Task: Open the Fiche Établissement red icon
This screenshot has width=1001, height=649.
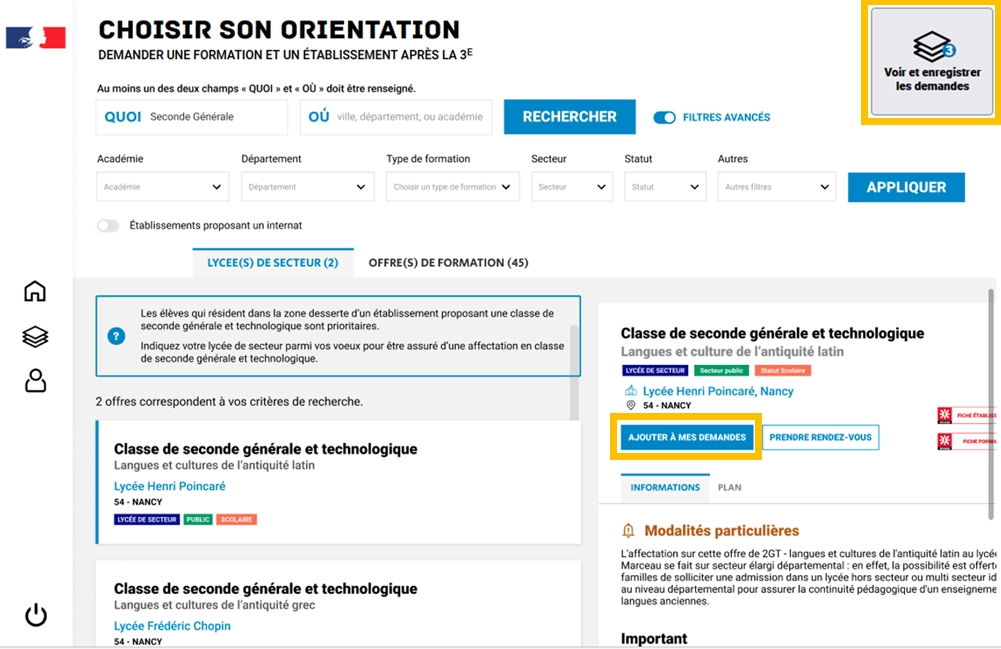Action: [x=944, y=414]
